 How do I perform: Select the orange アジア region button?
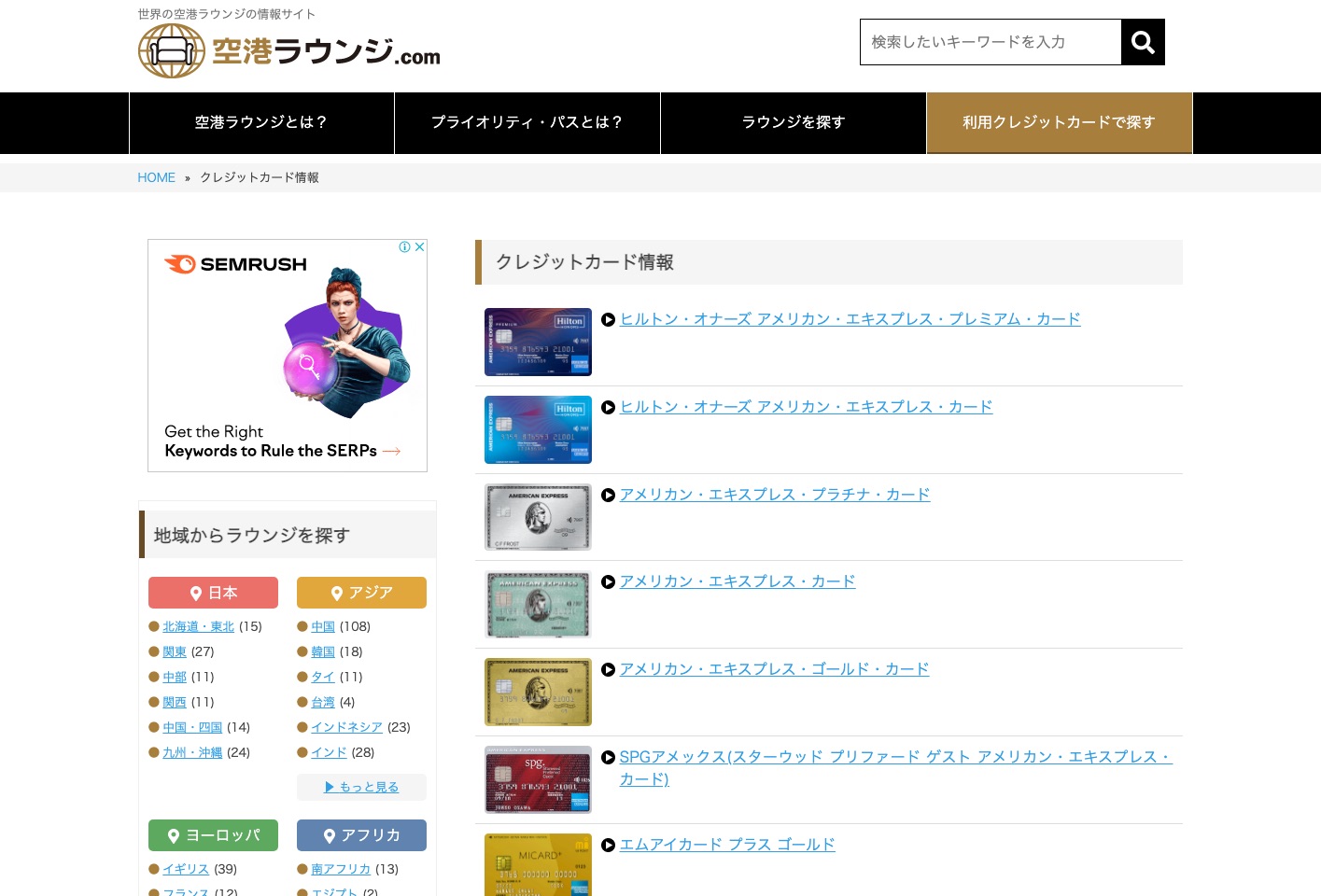(x=361, y=593)
